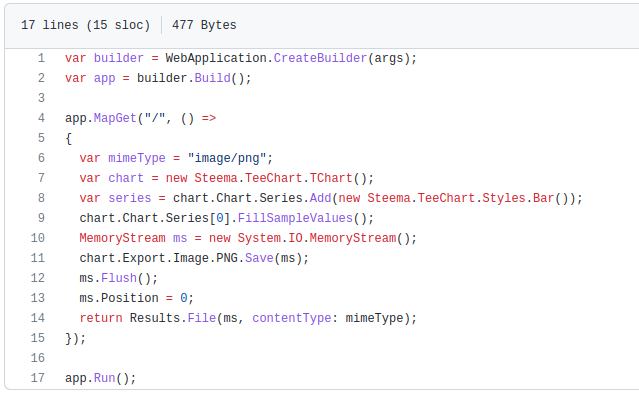Click 'Run' method on last line
The width and height of the screenshot is (639, 399).
[104, 377]
